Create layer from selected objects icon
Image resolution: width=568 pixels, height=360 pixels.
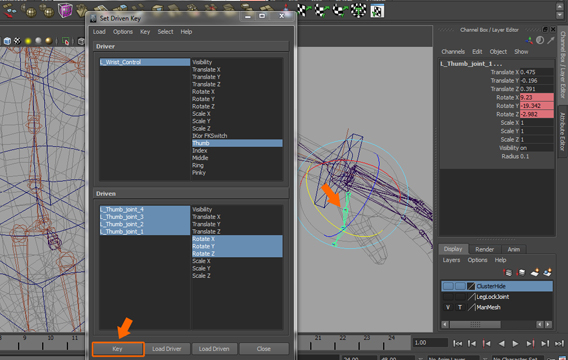click(x=547, y=272)
